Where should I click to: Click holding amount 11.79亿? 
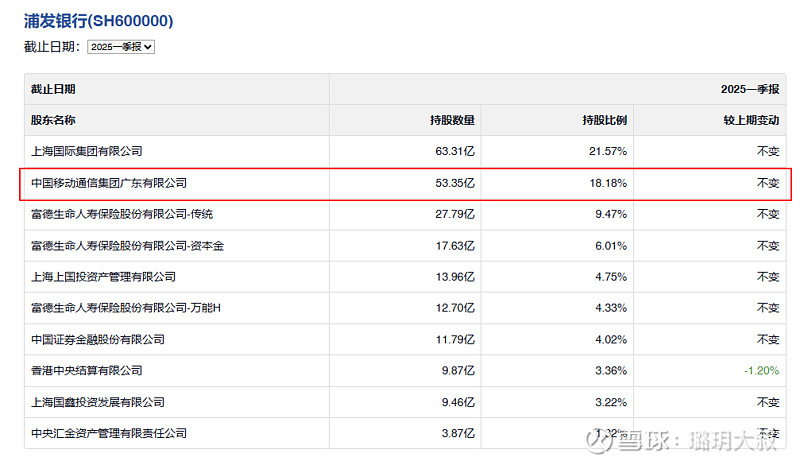coord(455,339)
